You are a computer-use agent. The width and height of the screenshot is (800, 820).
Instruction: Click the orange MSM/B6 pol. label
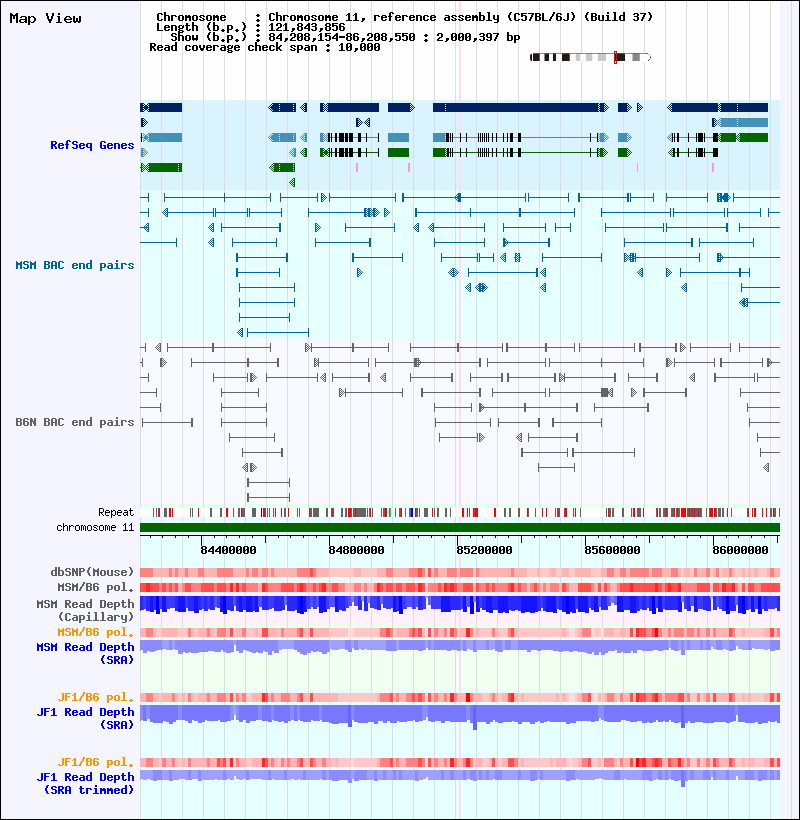(x=96, y=632)
